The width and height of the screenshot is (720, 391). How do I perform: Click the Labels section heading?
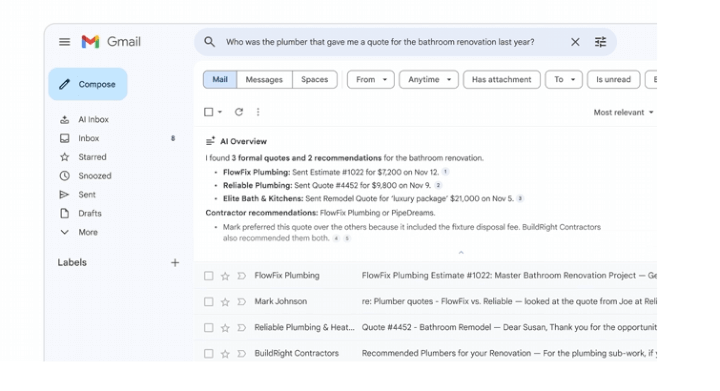(x=72, y=263)
